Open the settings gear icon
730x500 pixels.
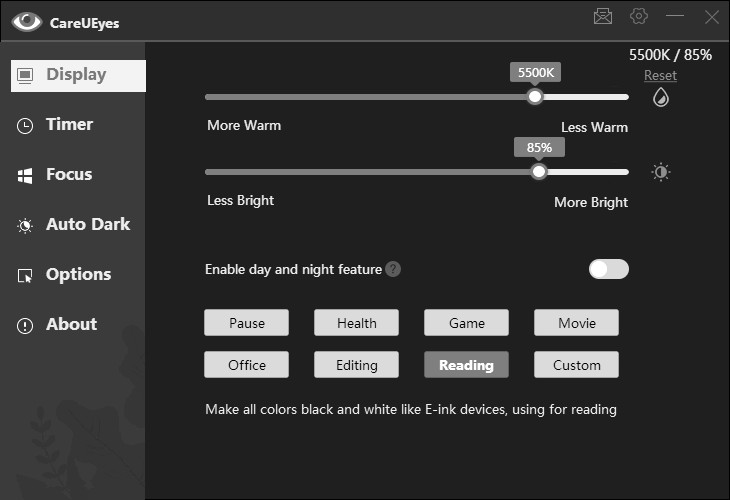[639, 16]
